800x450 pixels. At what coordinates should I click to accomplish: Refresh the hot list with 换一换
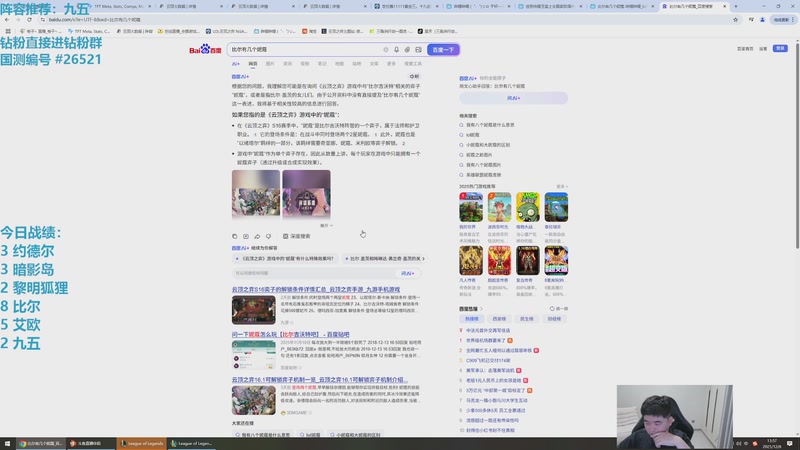559,309
